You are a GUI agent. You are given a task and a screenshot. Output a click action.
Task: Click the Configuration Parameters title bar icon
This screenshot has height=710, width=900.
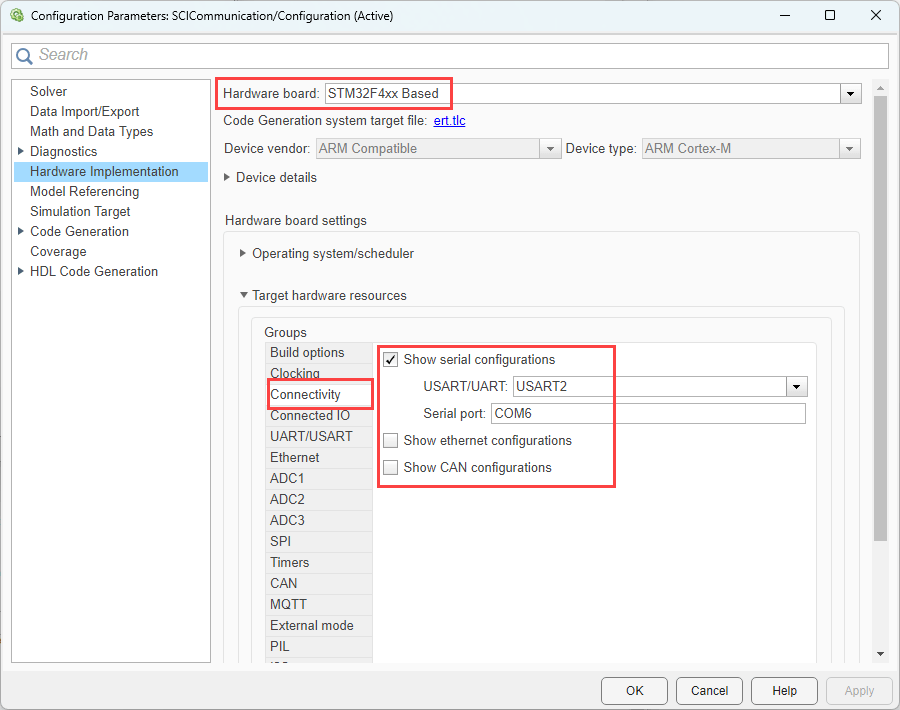(17, 15)
